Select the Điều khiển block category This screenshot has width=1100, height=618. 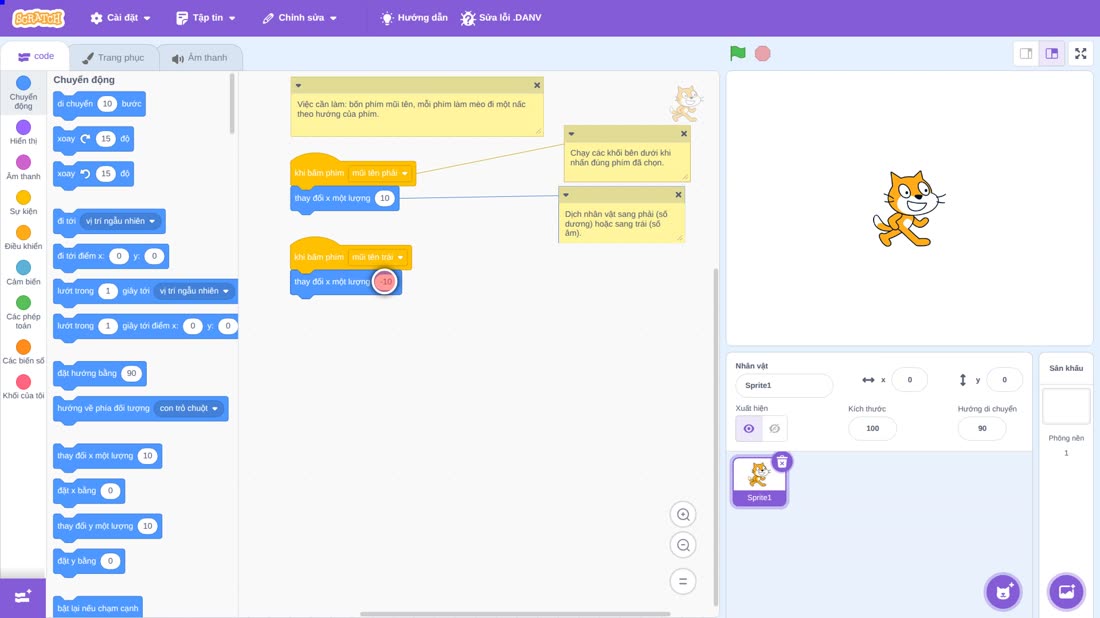[23, 238]
